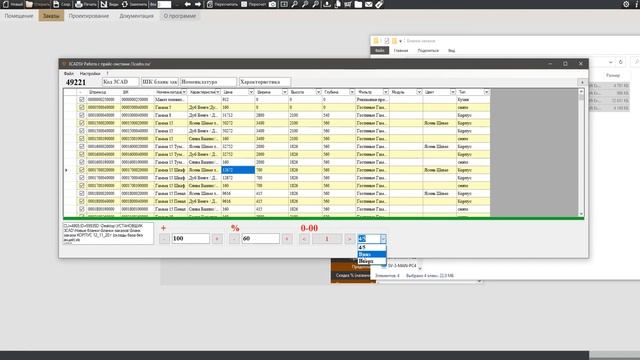The height and width of the screenshot is (360, 640).
Task: Toggle checkbox in the Гамма 8 row
Action: [x=82, y=115]
